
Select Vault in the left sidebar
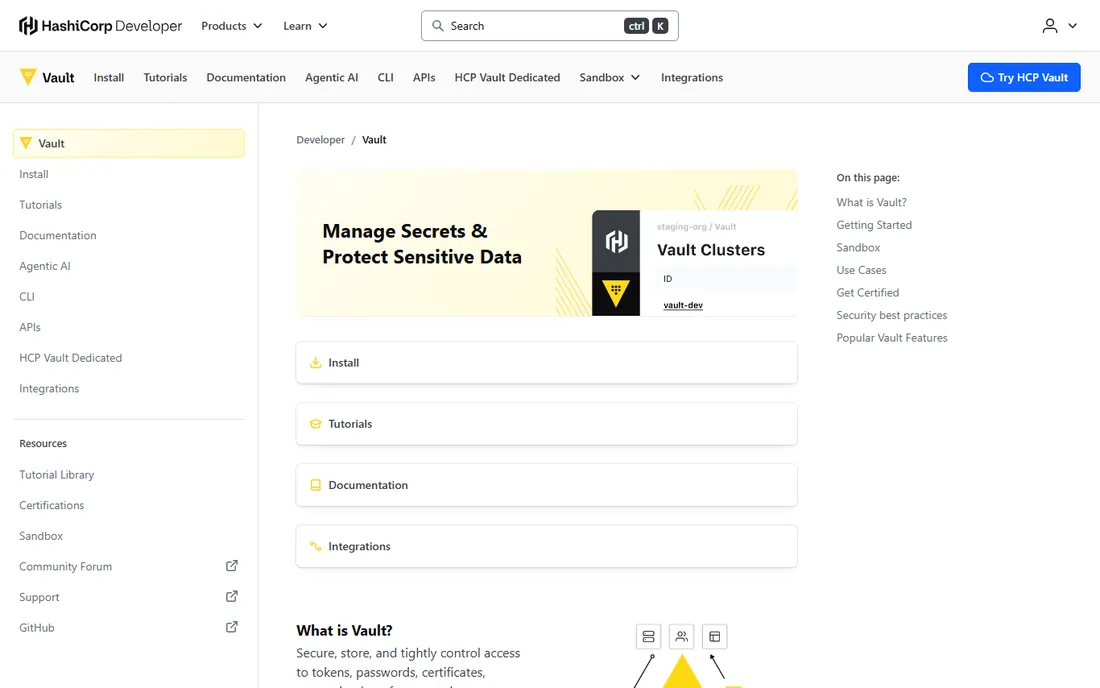click(129, 143)
